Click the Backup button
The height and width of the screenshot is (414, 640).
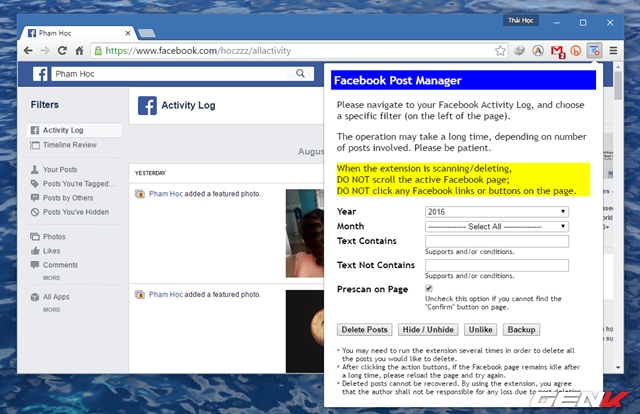[521, 329]
